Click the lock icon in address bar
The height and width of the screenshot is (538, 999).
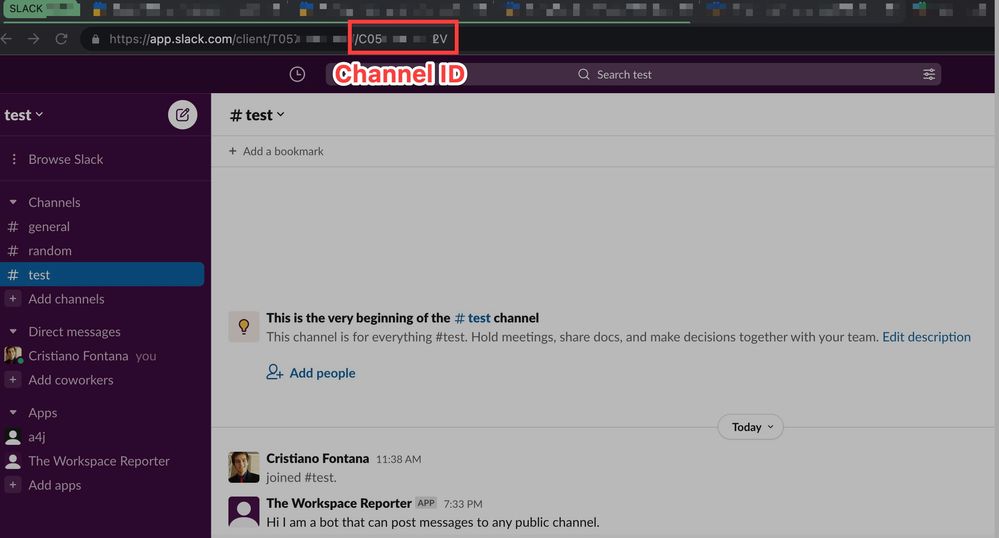(96, 40)
